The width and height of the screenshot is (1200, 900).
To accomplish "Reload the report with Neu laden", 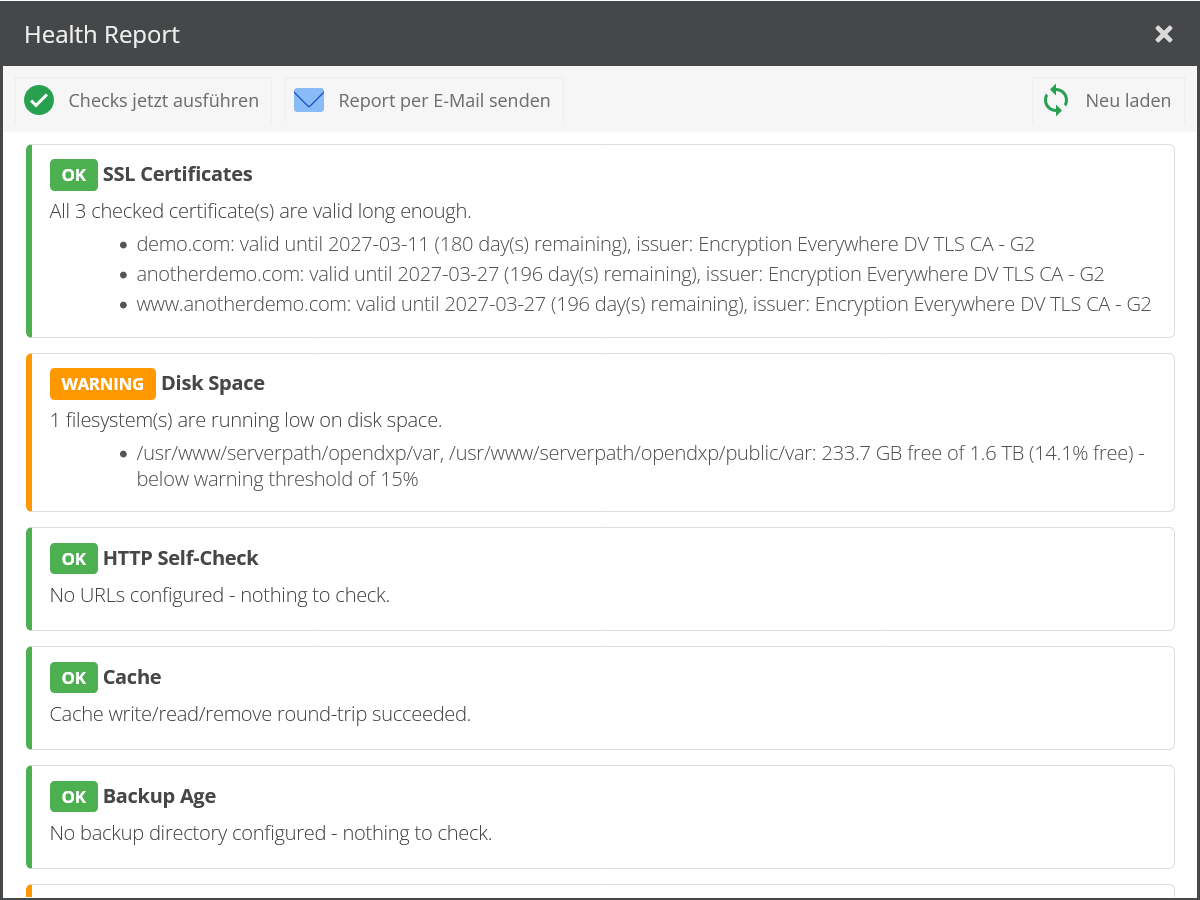I will (x=1108, y=100).
